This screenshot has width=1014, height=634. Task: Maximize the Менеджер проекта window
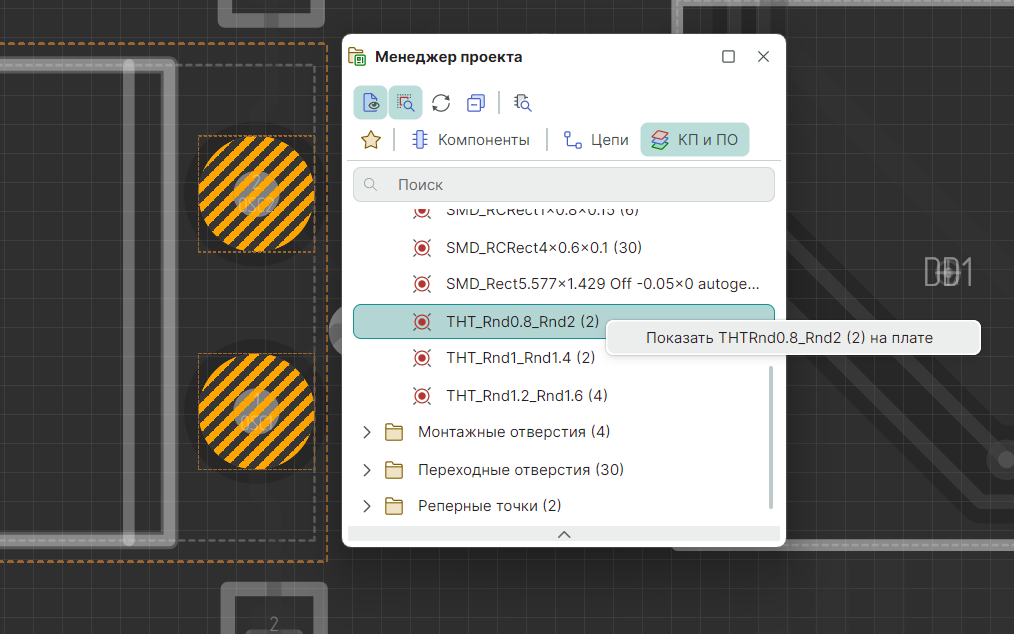(x=728, y=57)
